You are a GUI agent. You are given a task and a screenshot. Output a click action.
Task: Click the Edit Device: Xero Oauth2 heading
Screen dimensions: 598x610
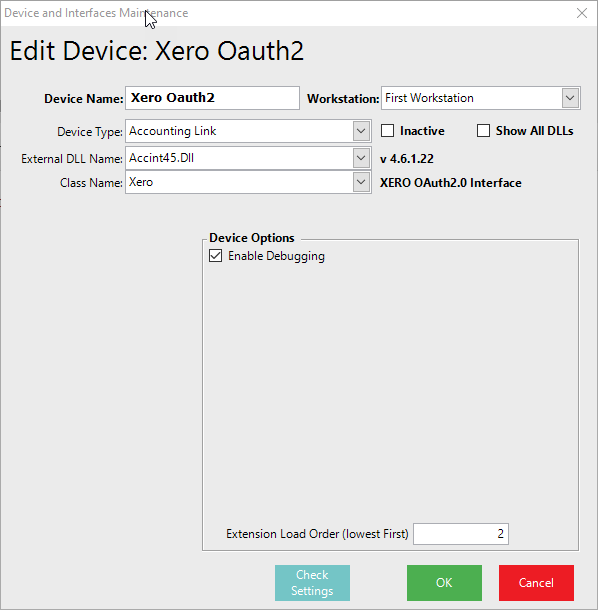156,51
